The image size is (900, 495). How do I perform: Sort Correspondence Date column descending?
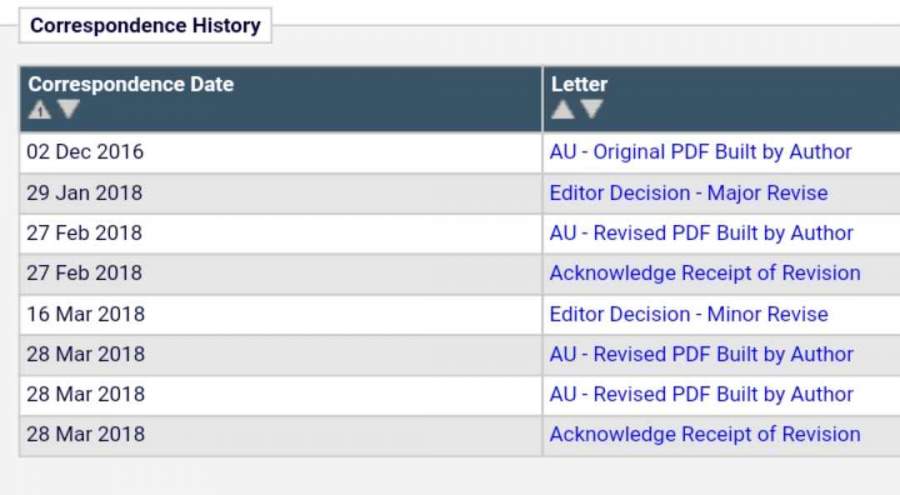click(68, 110)
